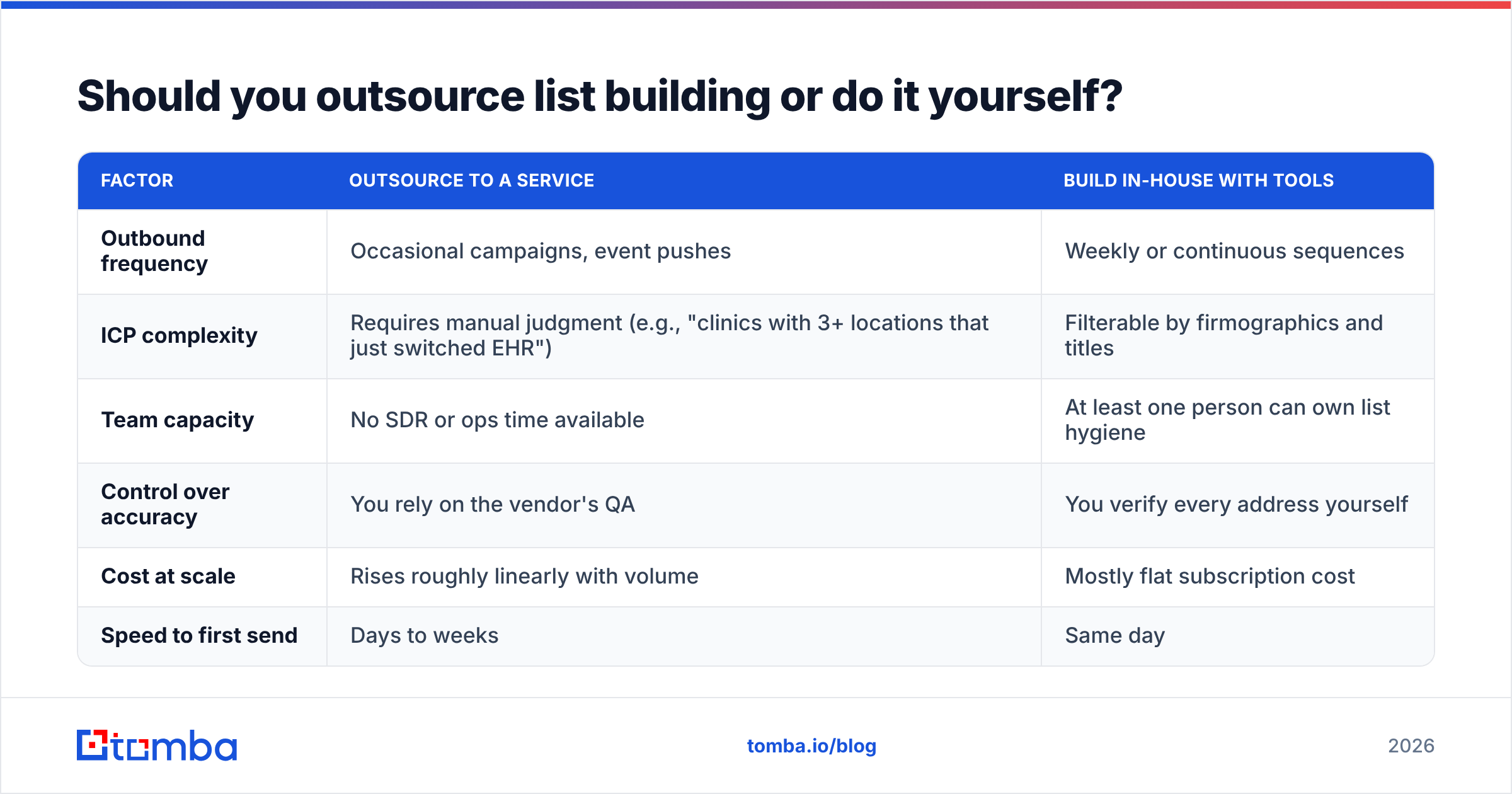
Task: Click the Outbound frequency row label
Action: 154,251
